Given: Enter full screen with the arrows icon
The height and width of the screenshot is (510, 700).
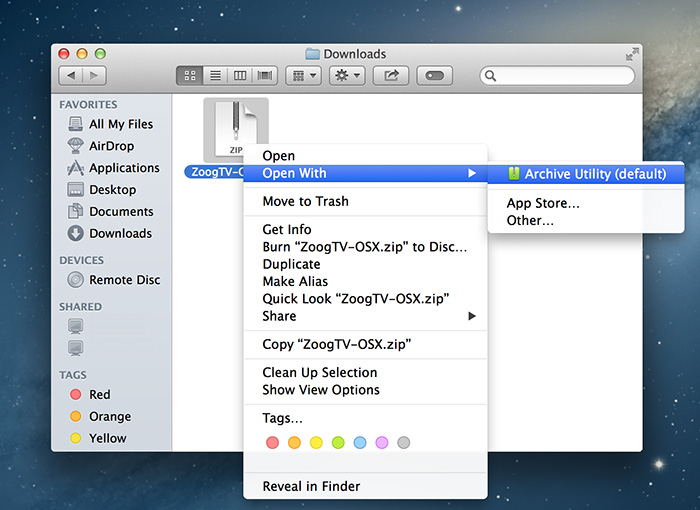Looking at the screenshot, I should click(x=632, y=54).
